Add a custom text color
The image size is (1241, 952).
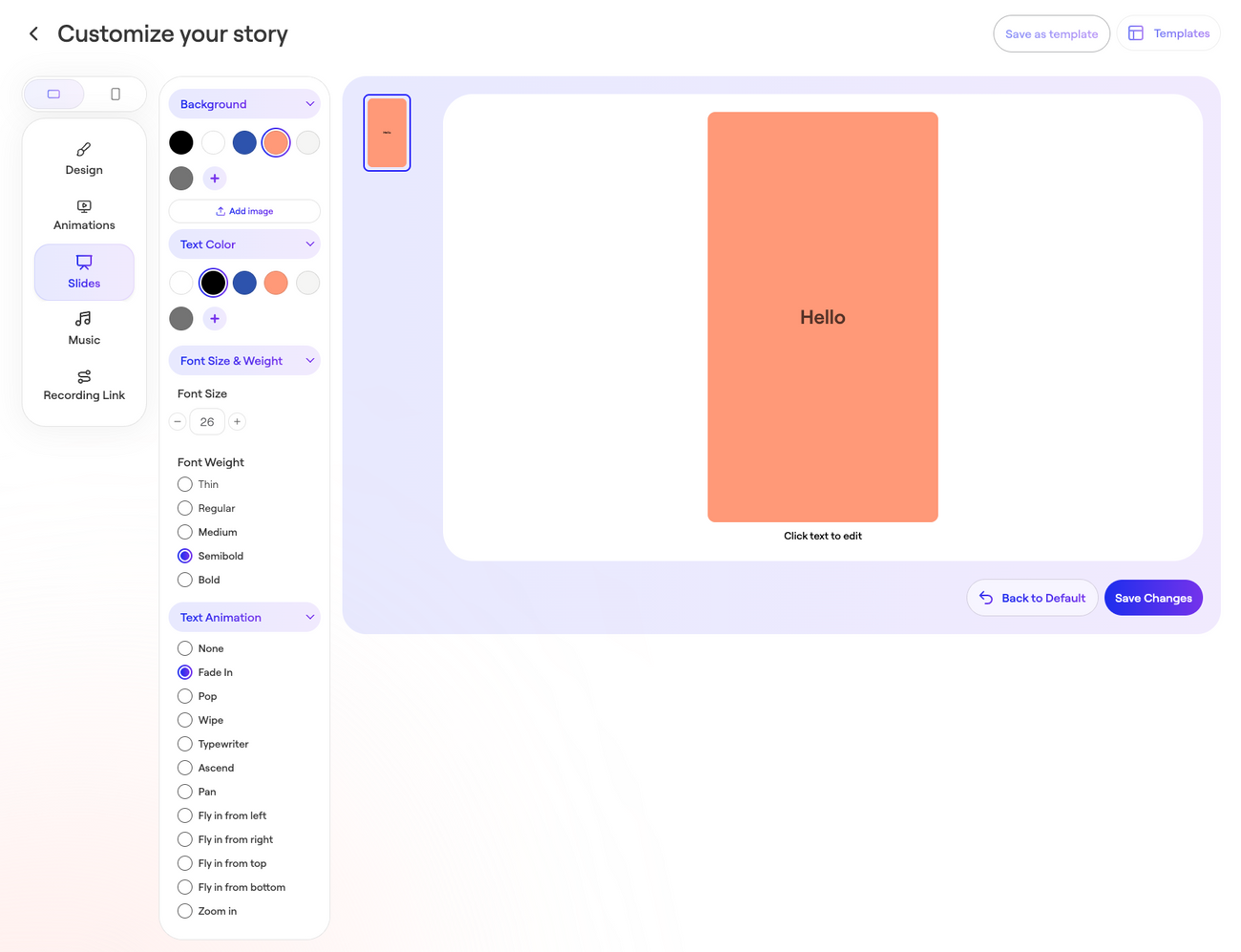[215, 319]
